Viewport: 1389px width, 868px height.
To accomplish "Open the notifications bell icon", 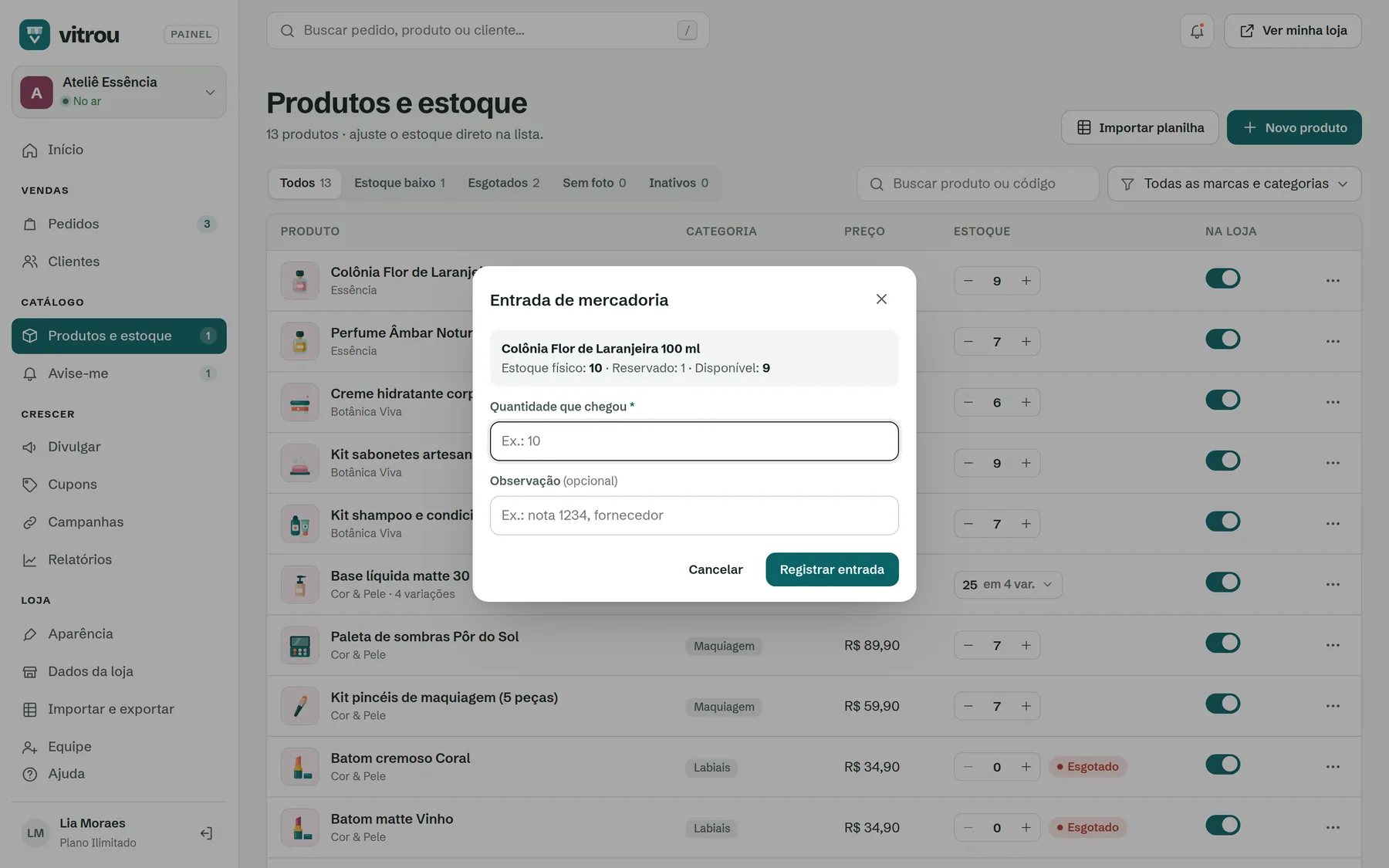I will click(x=1197, y=31).
